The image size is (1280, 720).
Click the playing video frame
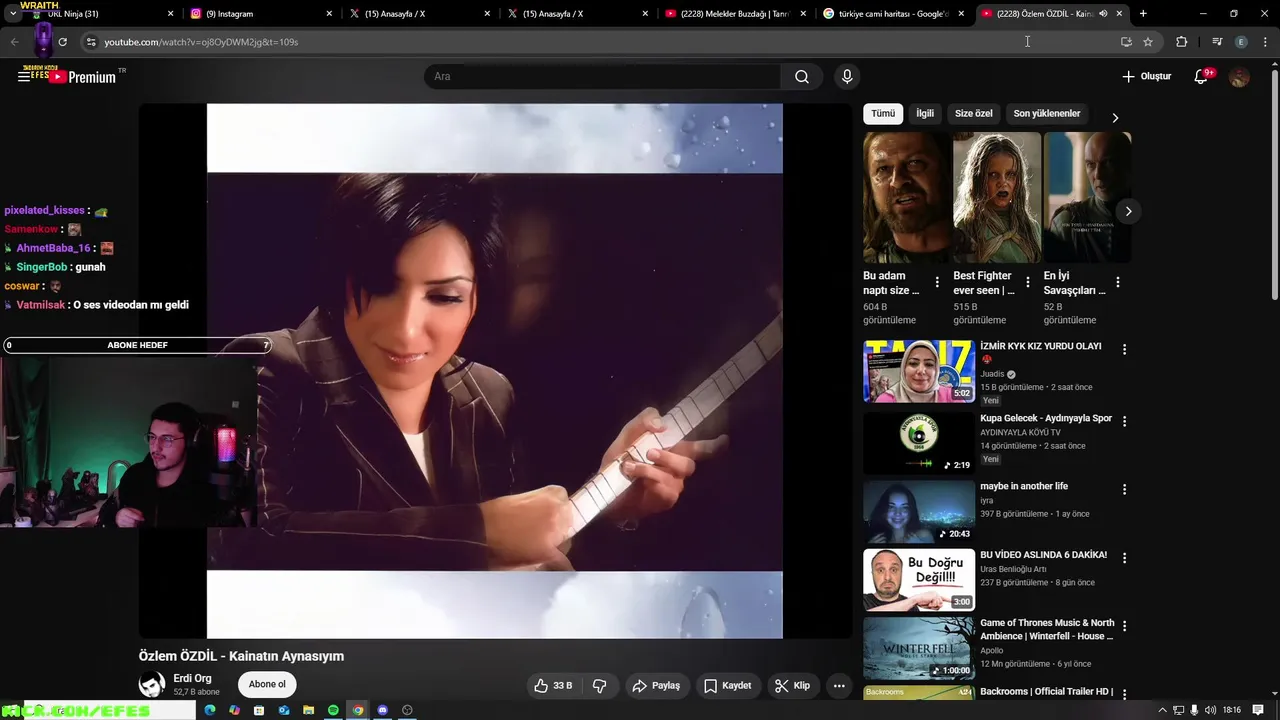(x=495, y=371)
